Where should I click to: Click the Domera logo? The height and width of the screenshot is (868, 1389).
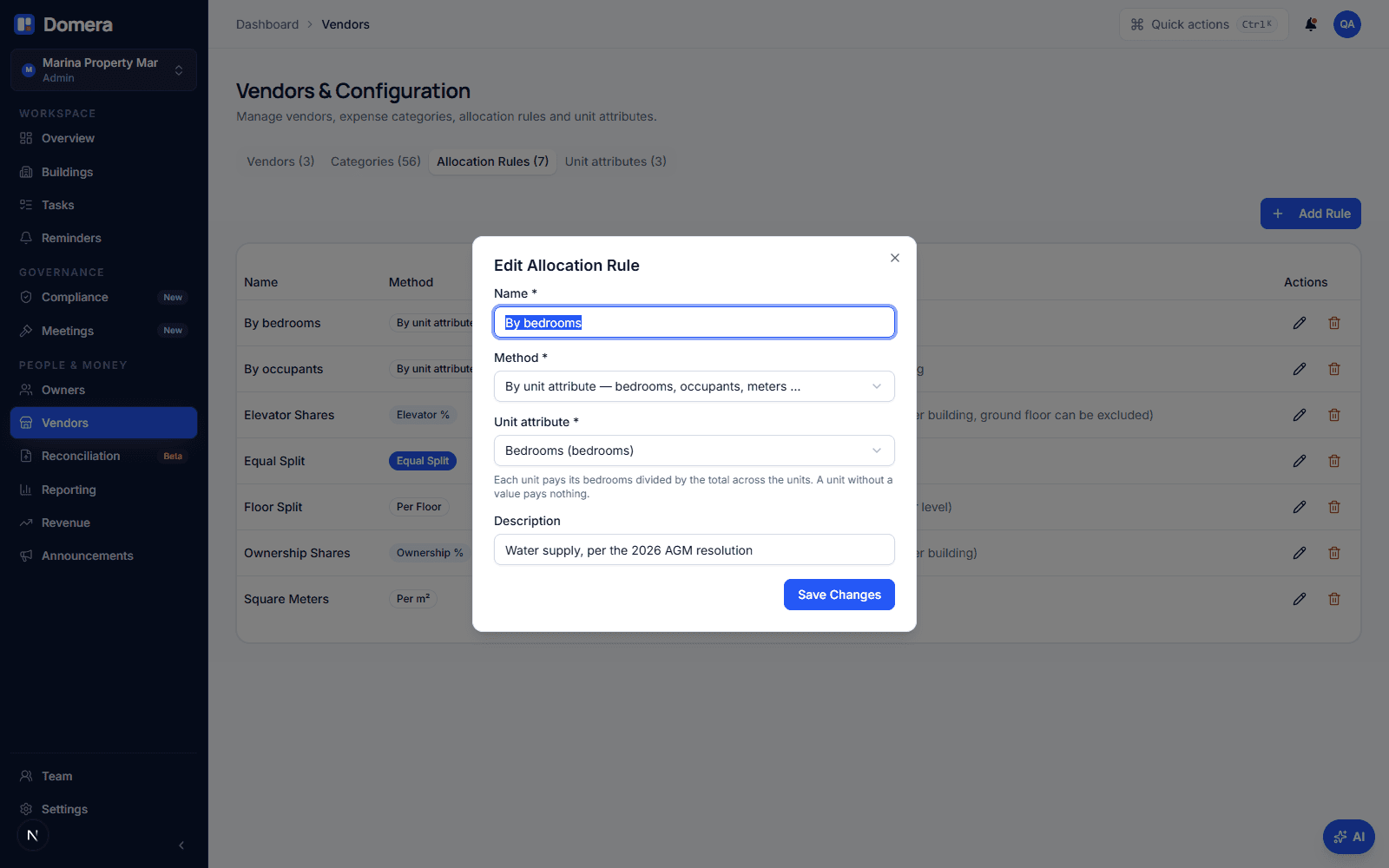(63, 24)
